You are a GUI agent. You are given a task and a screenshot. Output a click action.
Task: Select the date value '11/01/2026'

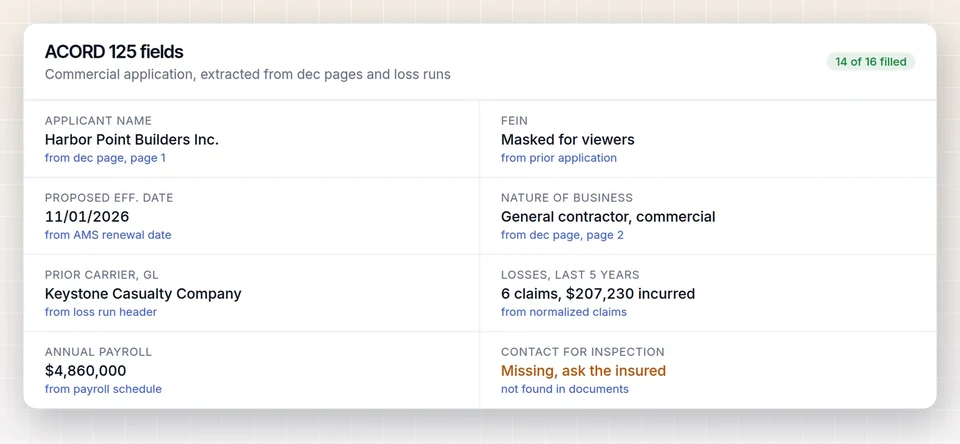[x=87, y=217]
